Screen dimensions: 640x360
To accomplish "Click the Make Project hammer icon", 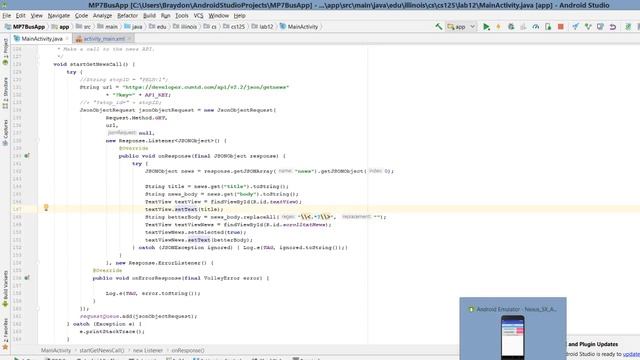I will pyautogui.click(x=438, y=27).
